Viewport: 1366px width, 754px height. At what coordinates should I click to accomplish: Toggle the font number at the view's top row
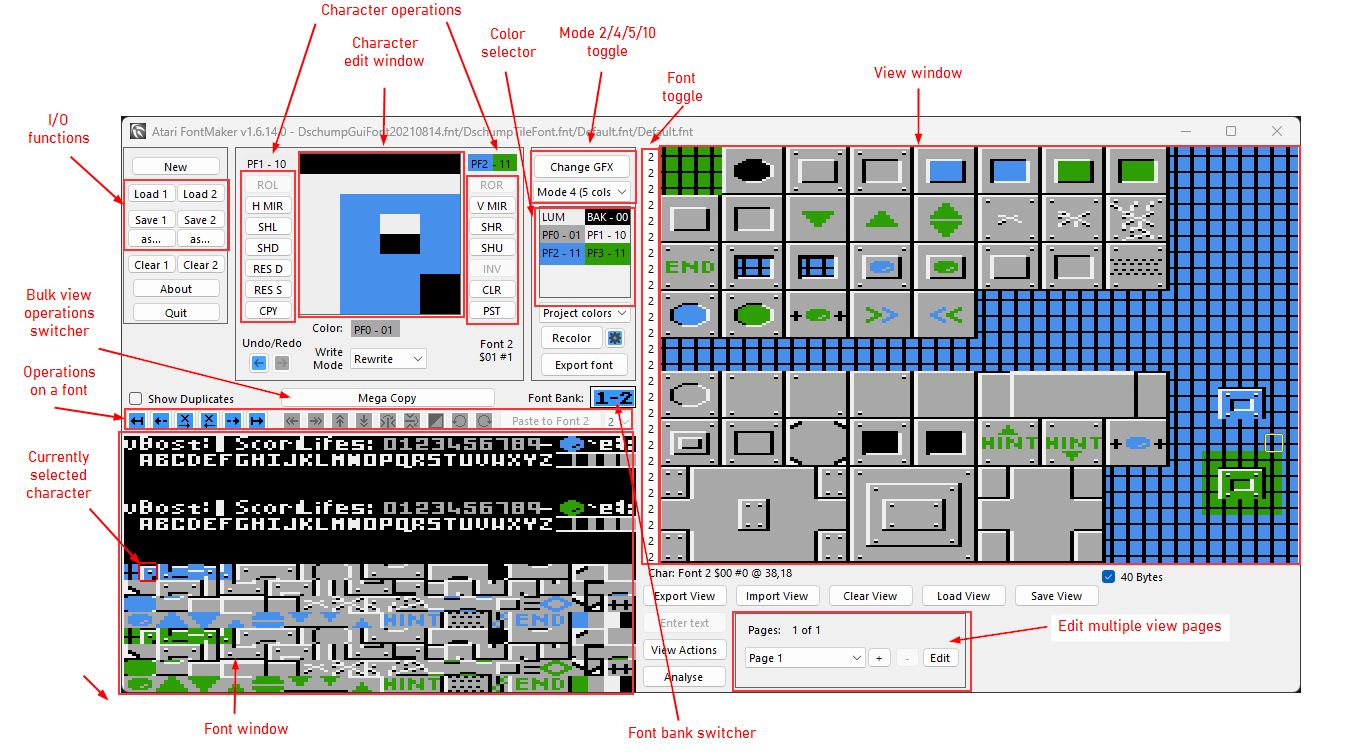click(x=651, y=157)
